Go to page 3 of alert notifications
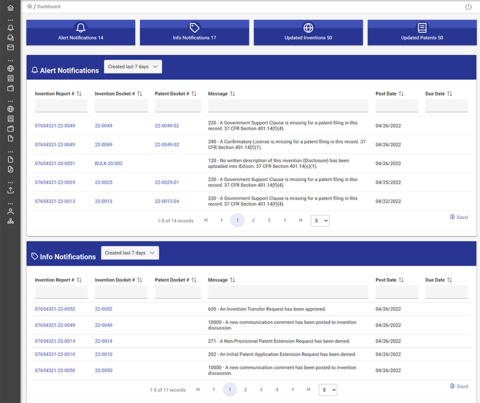480x403 pixels. 269,220
